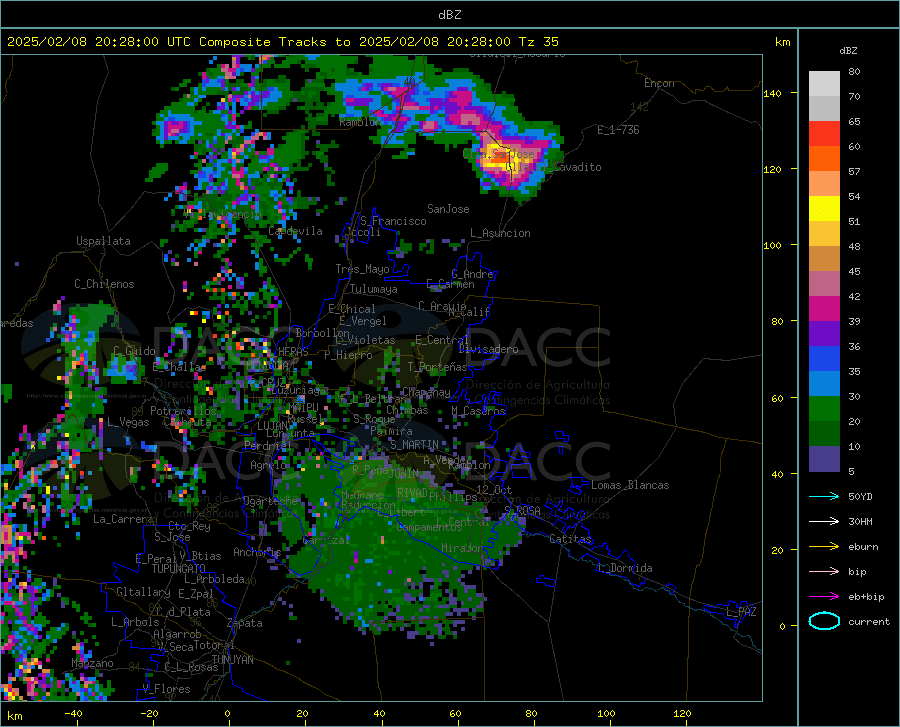Click the Zapata map label
Viewport: 900px width, 727px height.
click(x=245, y=623)
